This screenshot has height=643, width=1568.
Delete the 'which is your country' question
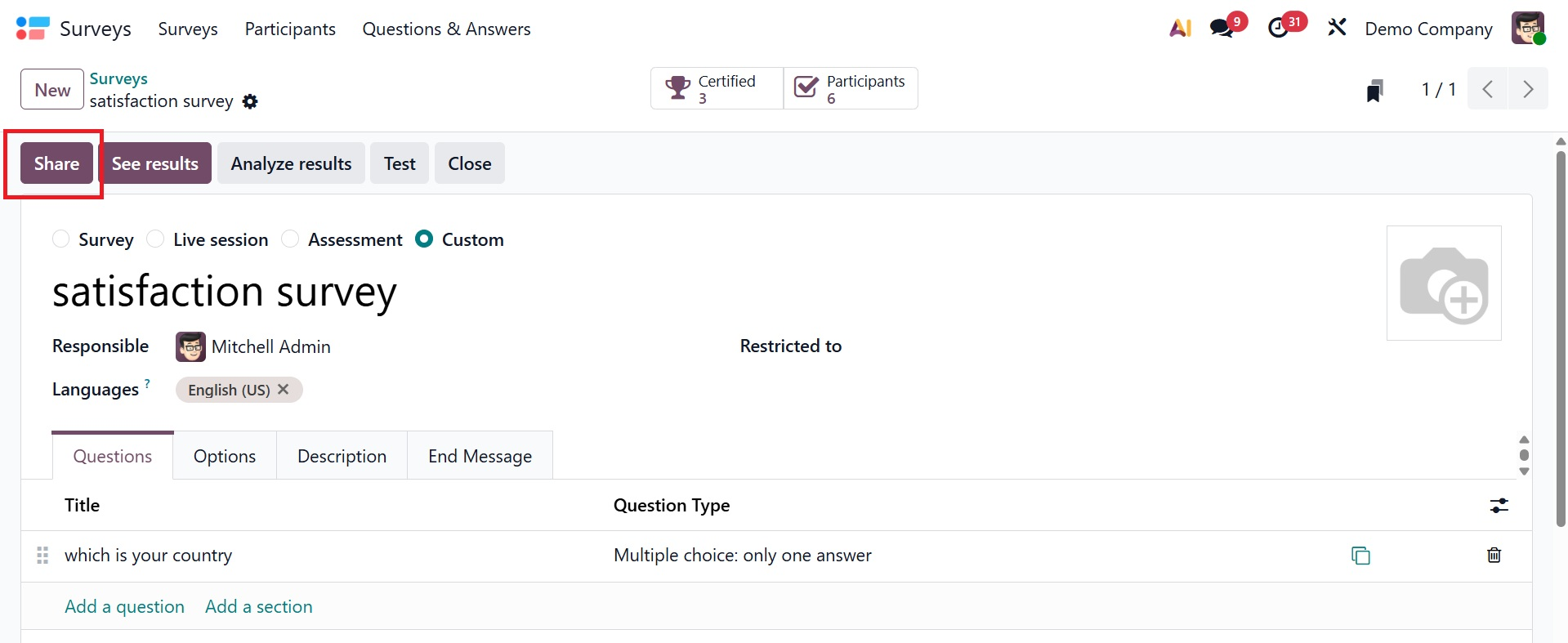click(x=1494, y=556)
